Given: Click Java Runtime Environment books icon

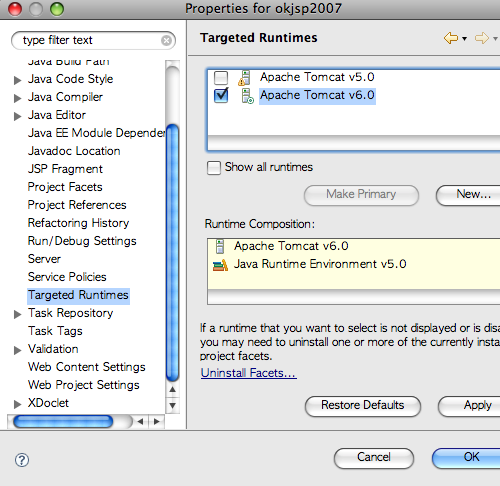Looking at the screenshot, I should 220,265.
